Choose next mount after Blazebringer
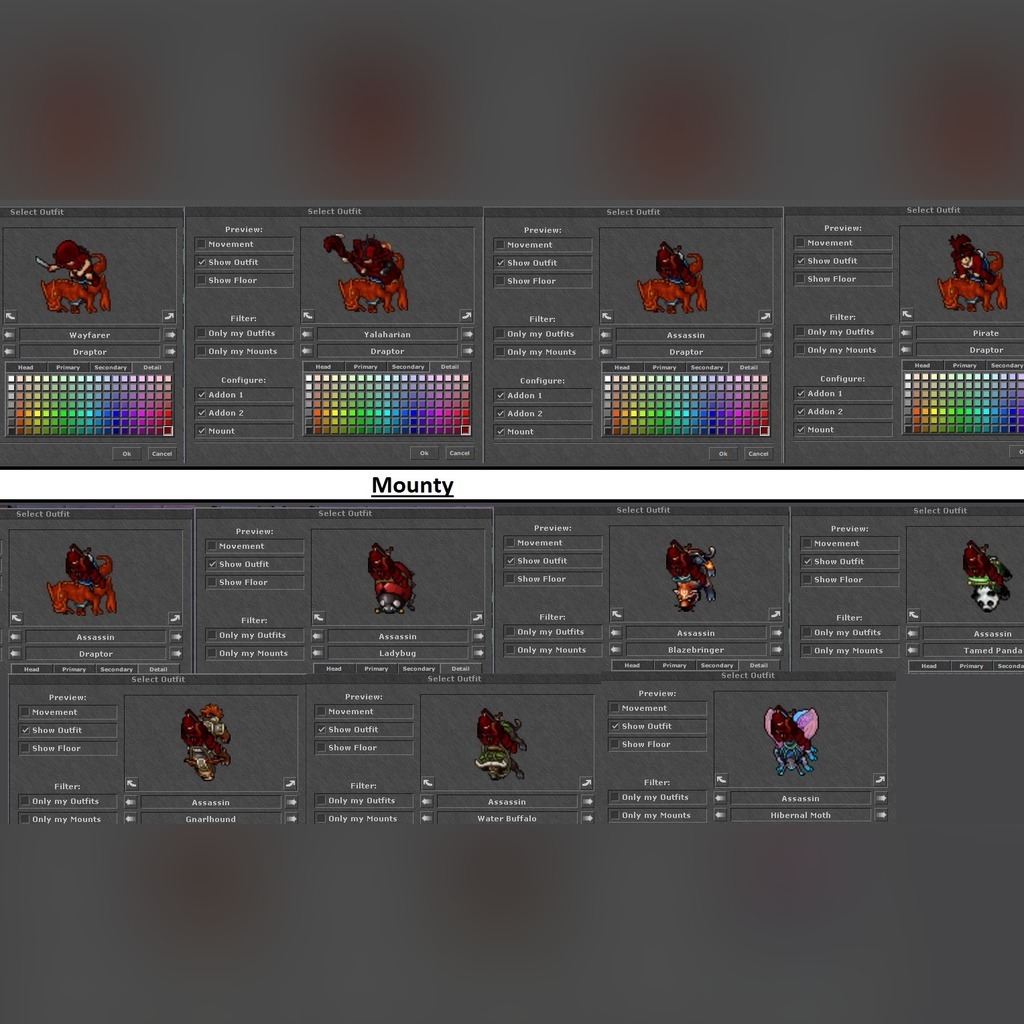The width and height of the screenshot is (1024, 1024). click(x=776, y=650)
